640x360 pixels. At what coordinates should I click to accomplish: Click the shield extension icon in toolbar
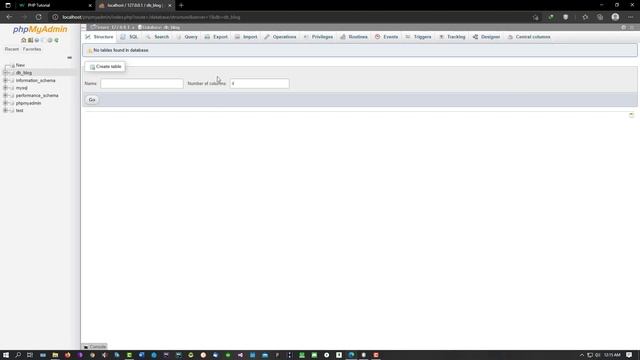click(x=566, y=17)
